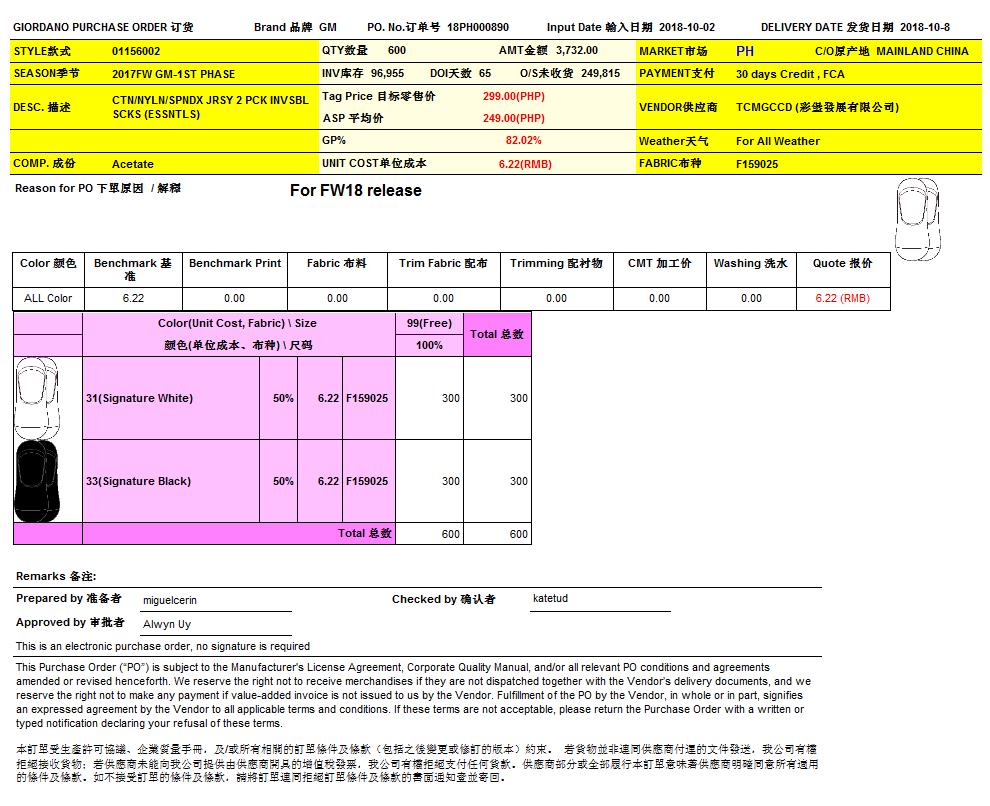Click the Approved by field Alwyn Uy
990x806 pixels.
tap(167, 624)
